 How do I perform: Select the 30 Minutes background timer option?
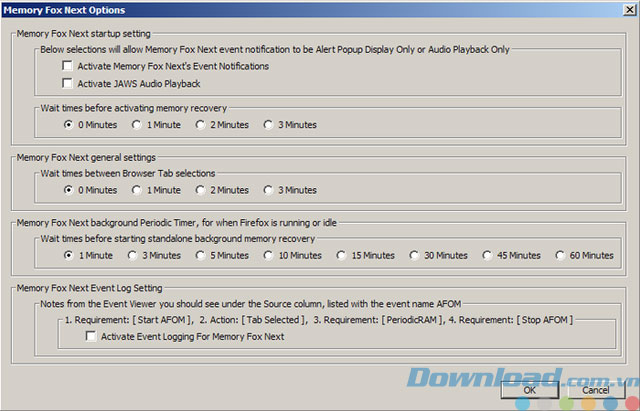coord(414,255)
